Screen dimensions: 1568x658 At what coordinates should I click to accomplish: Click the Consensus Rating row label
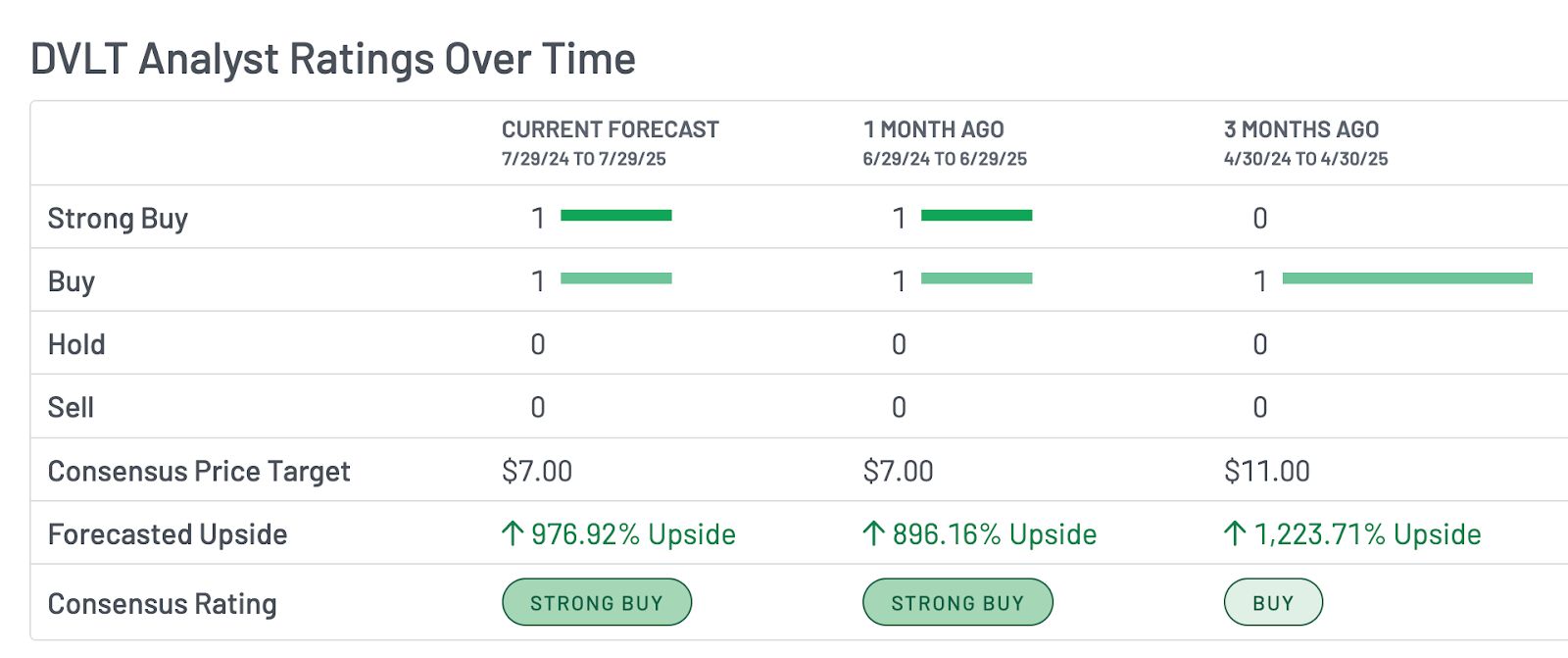163,604
